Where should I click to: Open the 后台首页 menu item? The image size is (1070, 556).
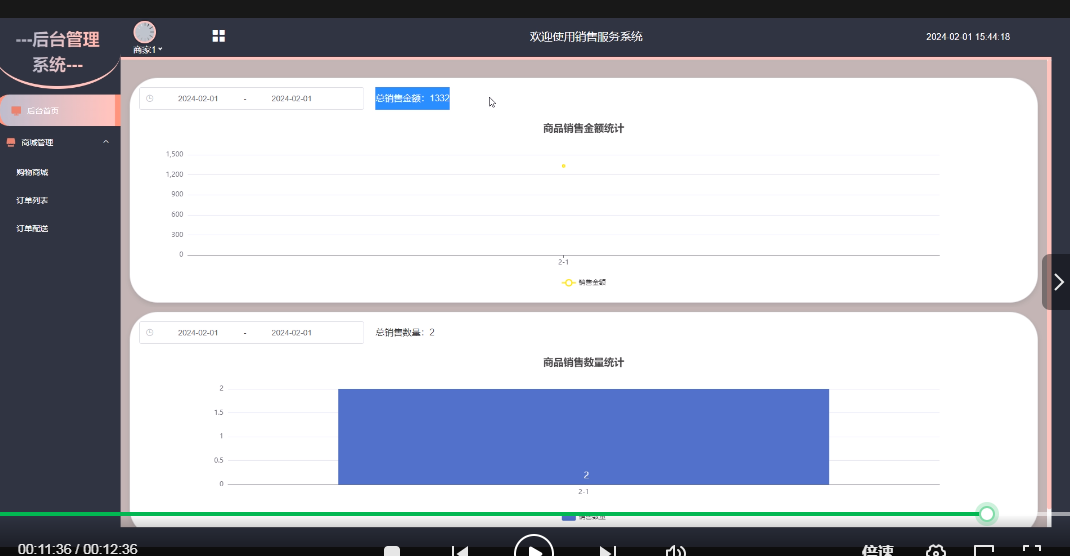click(x=60, y=111)
